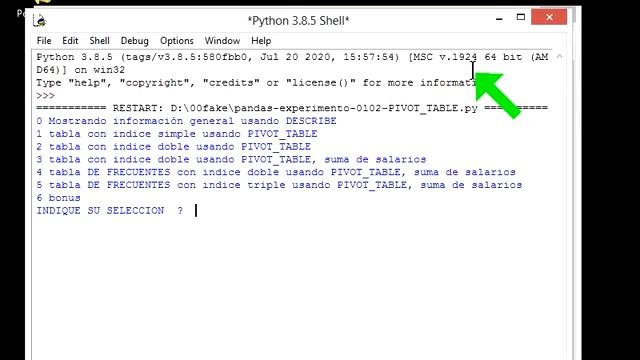Click the 'D64)] on win32' line
Screen dimensions: 640x360
coord(80,70)
